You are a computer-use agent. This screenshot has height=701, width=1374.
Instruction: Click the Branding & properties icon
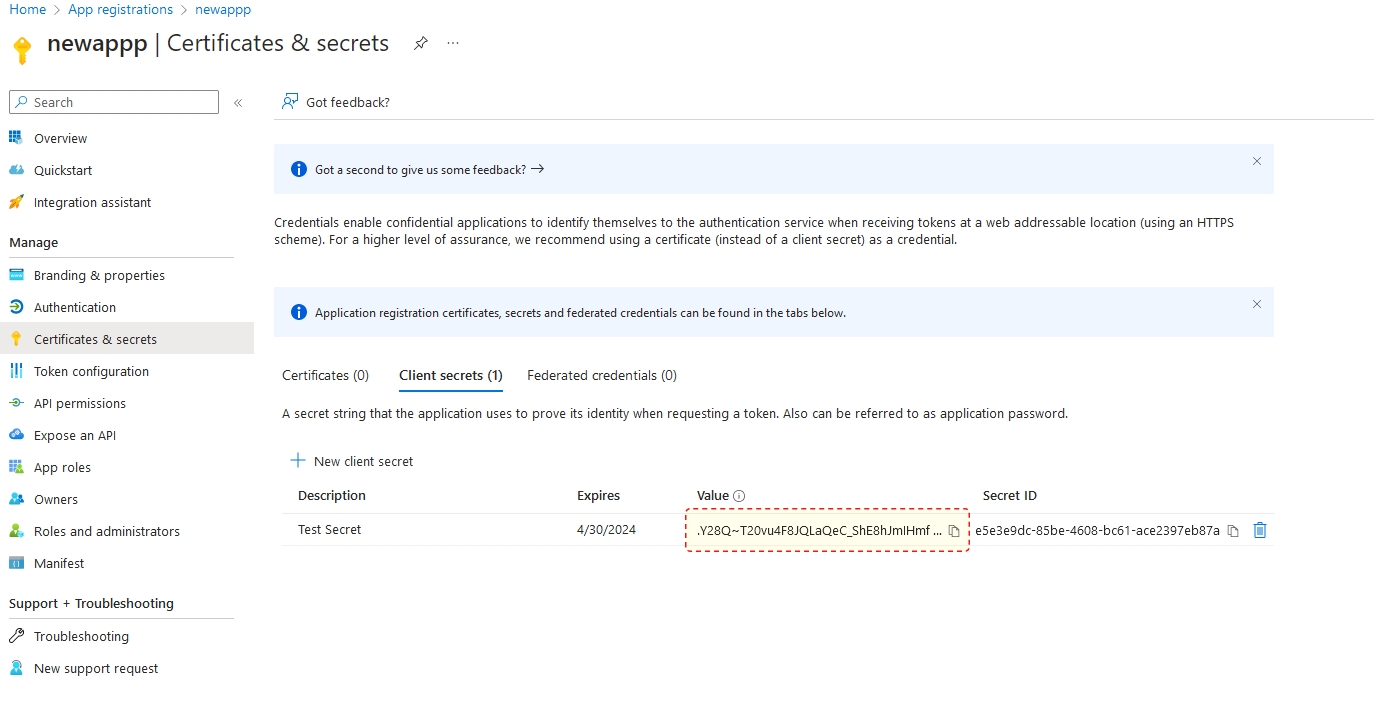(x=16, y=275)
